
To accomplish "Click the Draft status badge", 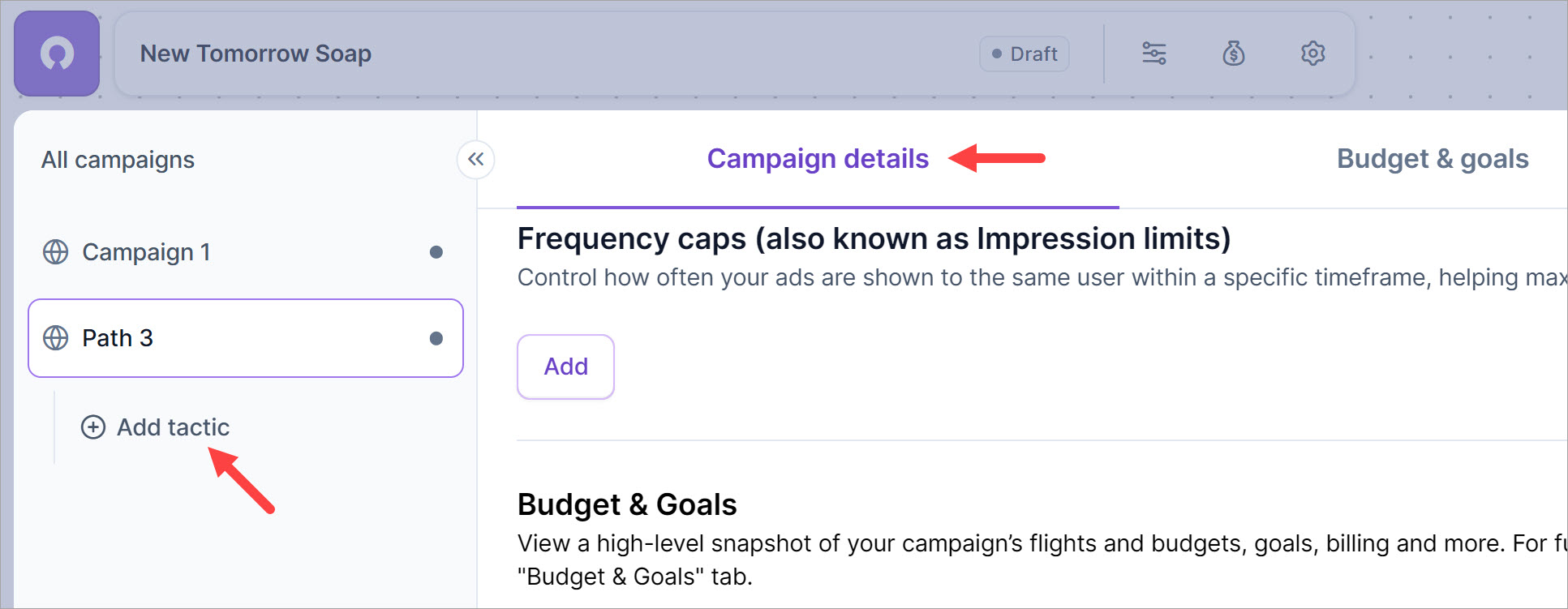I will [x=1025, y=54].
